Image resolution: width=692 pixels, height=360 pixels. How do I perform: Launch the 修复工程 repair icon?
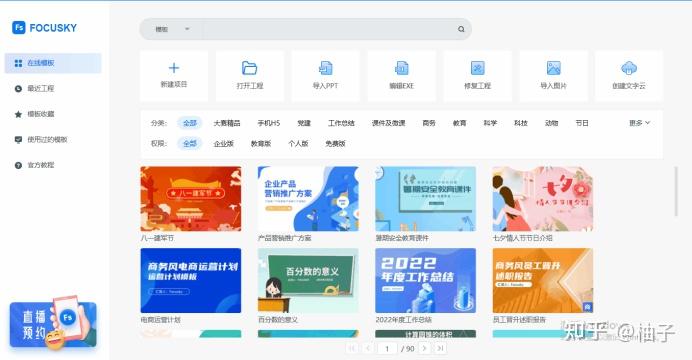(x=478, y=68)
